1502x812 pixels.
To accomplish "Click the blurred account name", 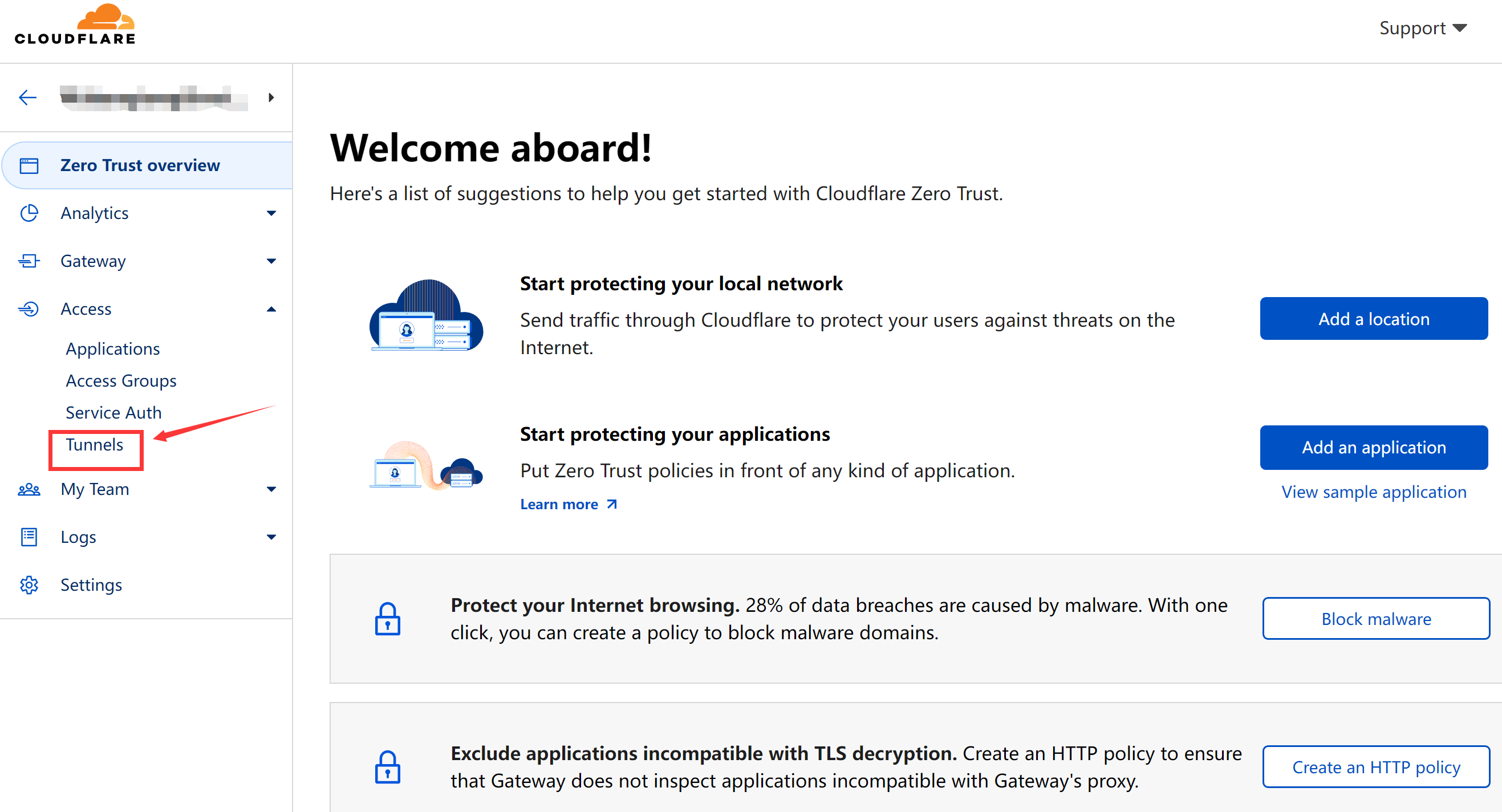I will [x=153, y=98].
